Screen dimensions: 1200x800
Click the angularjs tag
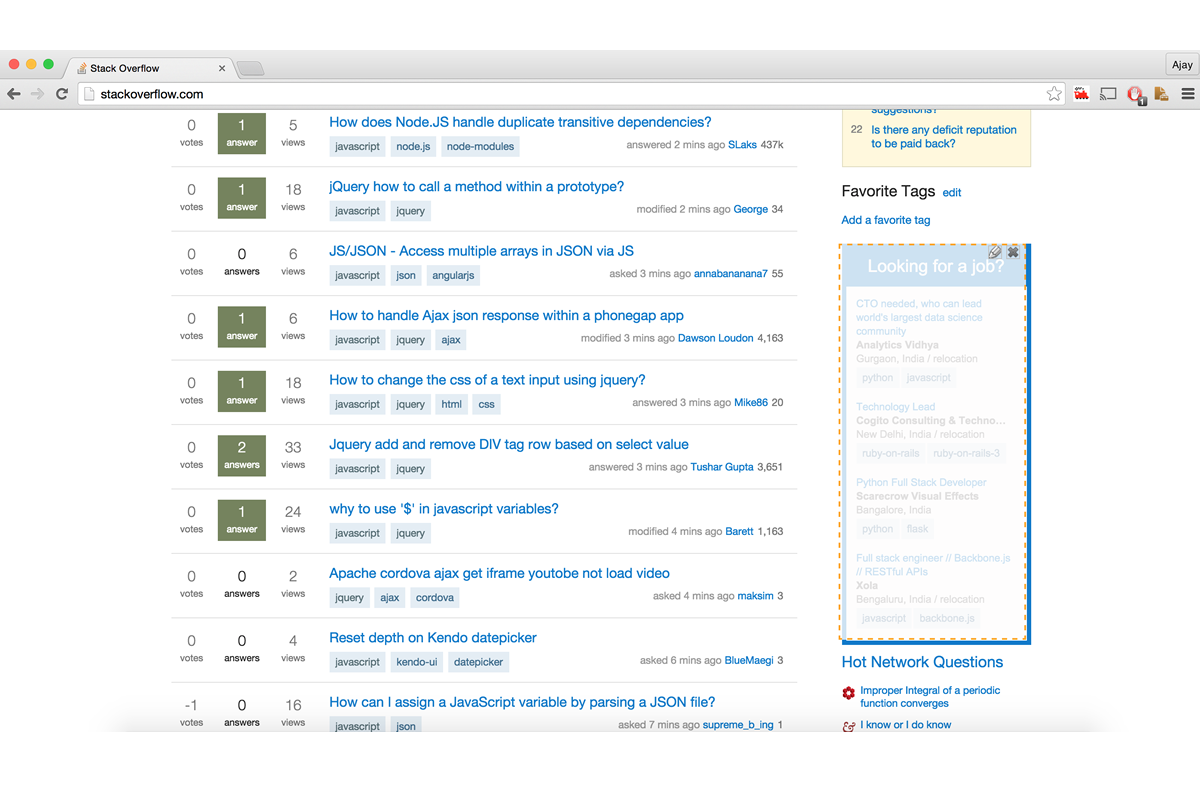click(x=453, y=275)
